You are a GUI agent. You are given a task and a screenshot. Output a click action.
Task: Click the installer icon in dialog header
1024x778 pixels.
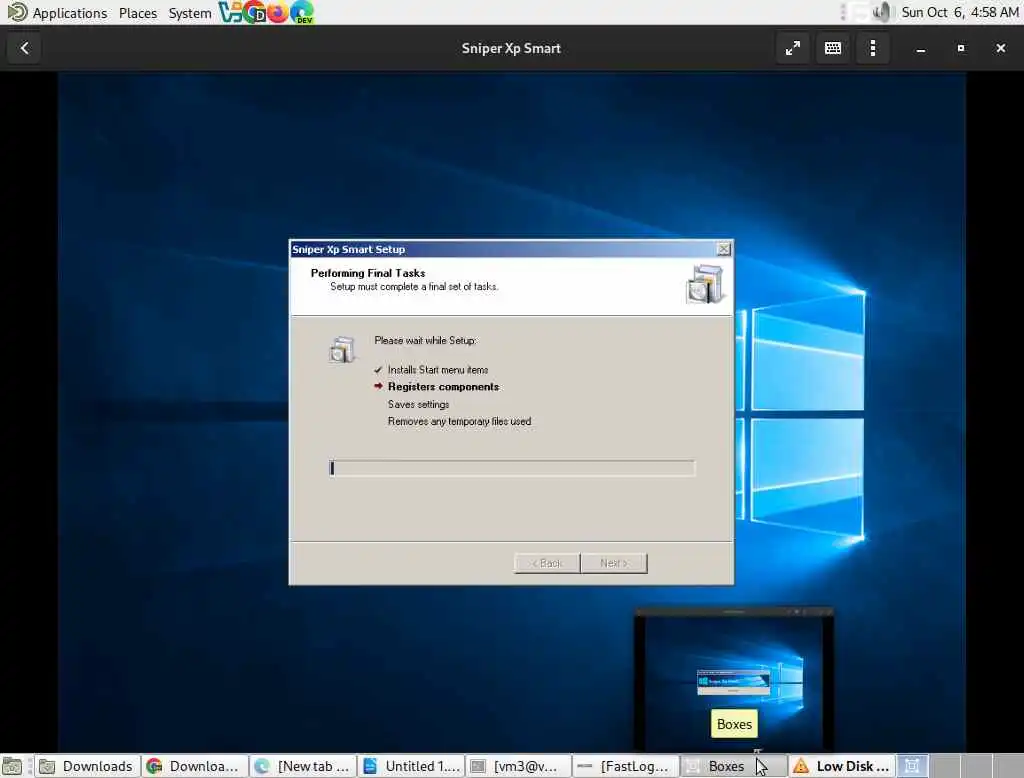point(705,284)
